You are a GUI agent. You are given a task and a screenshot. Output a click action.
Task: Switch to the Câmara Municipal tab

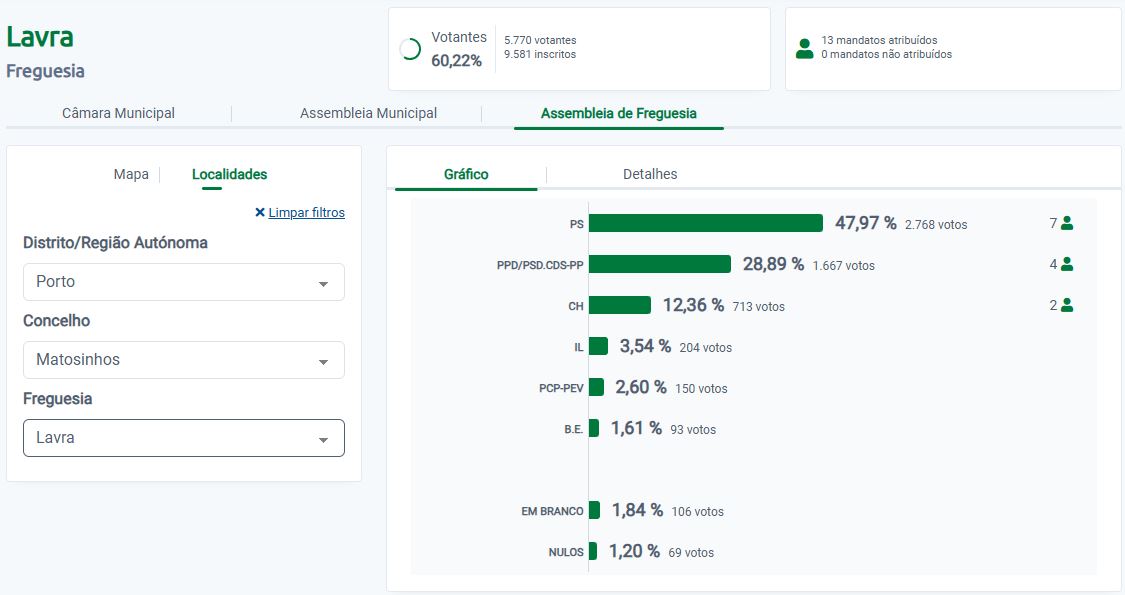click(118, 114)
